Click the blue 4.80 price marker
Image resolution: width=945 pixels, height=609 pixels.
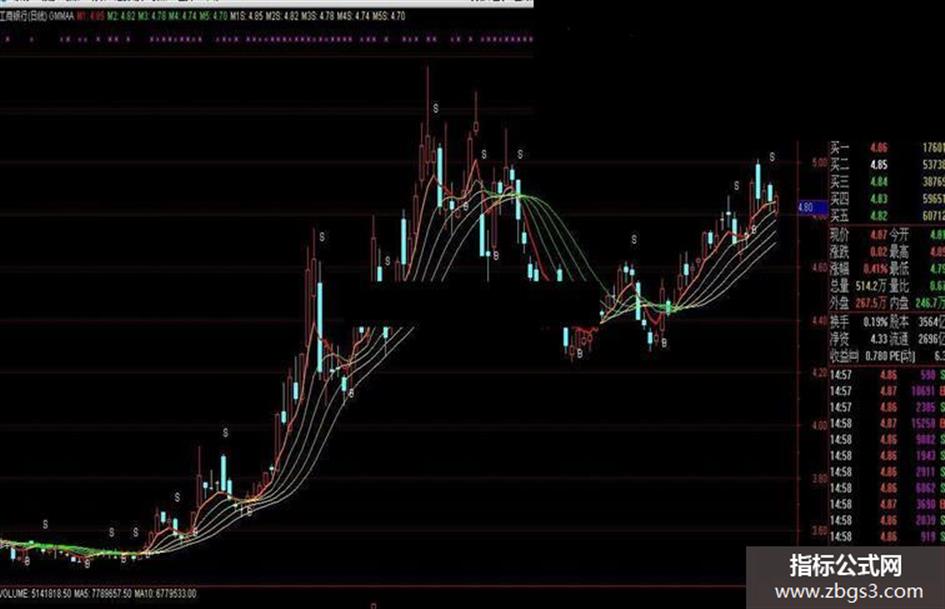pos(812,207)
